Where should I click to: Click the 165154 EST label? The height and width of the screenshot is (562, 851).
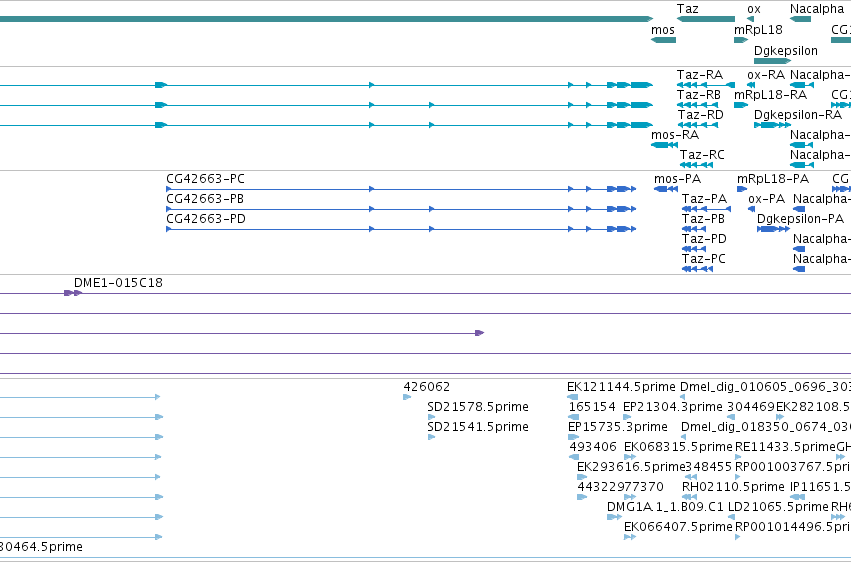click(x=592, y=407)
